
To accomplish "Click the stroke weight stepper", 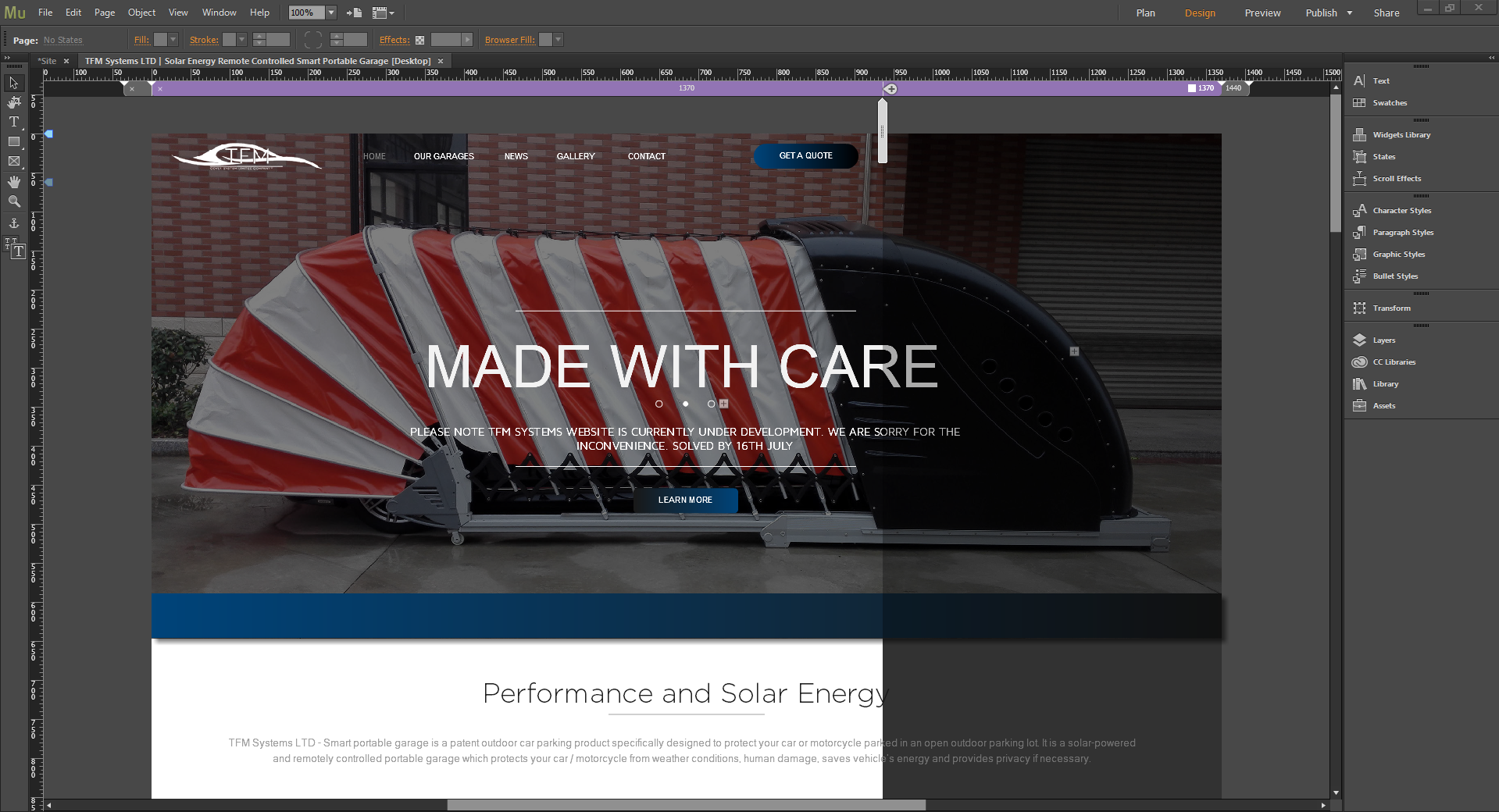I will [259, 40].
